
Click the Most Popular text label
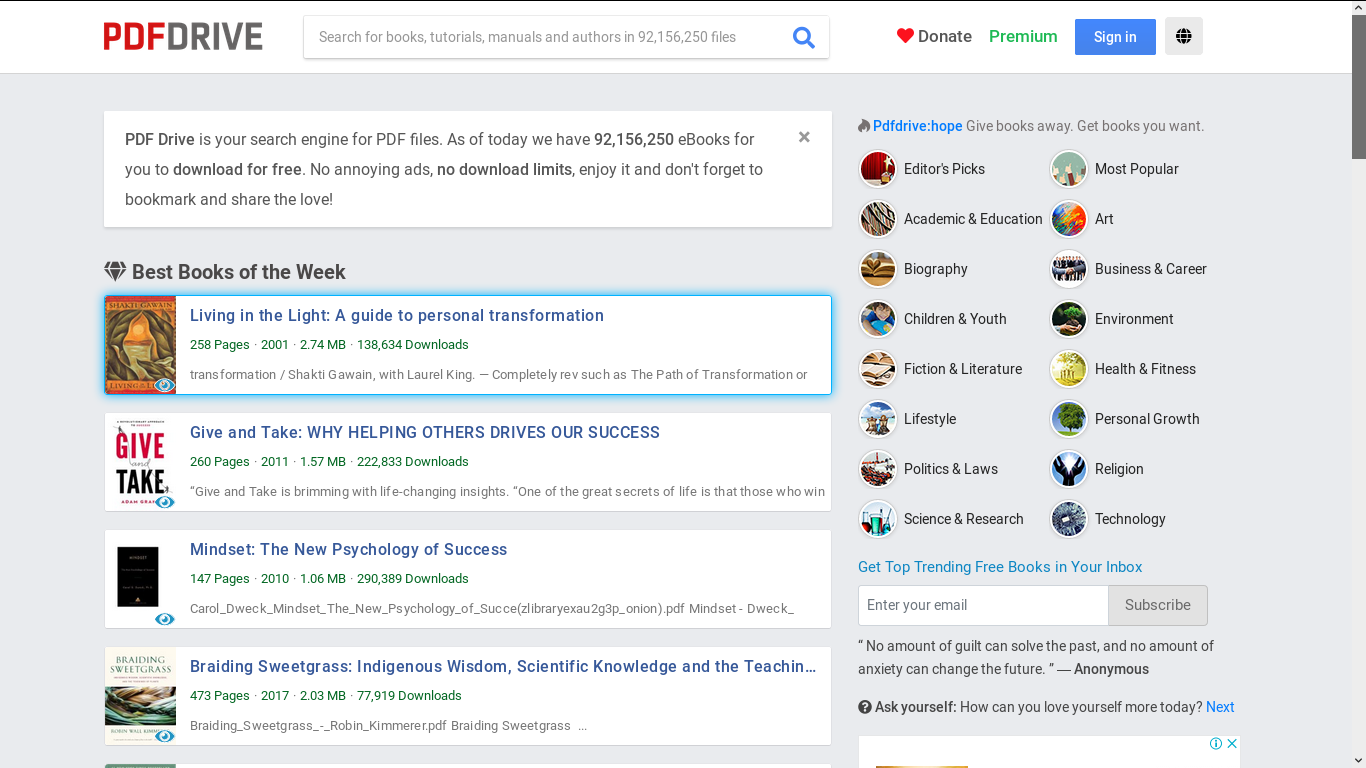(1137, 169)
